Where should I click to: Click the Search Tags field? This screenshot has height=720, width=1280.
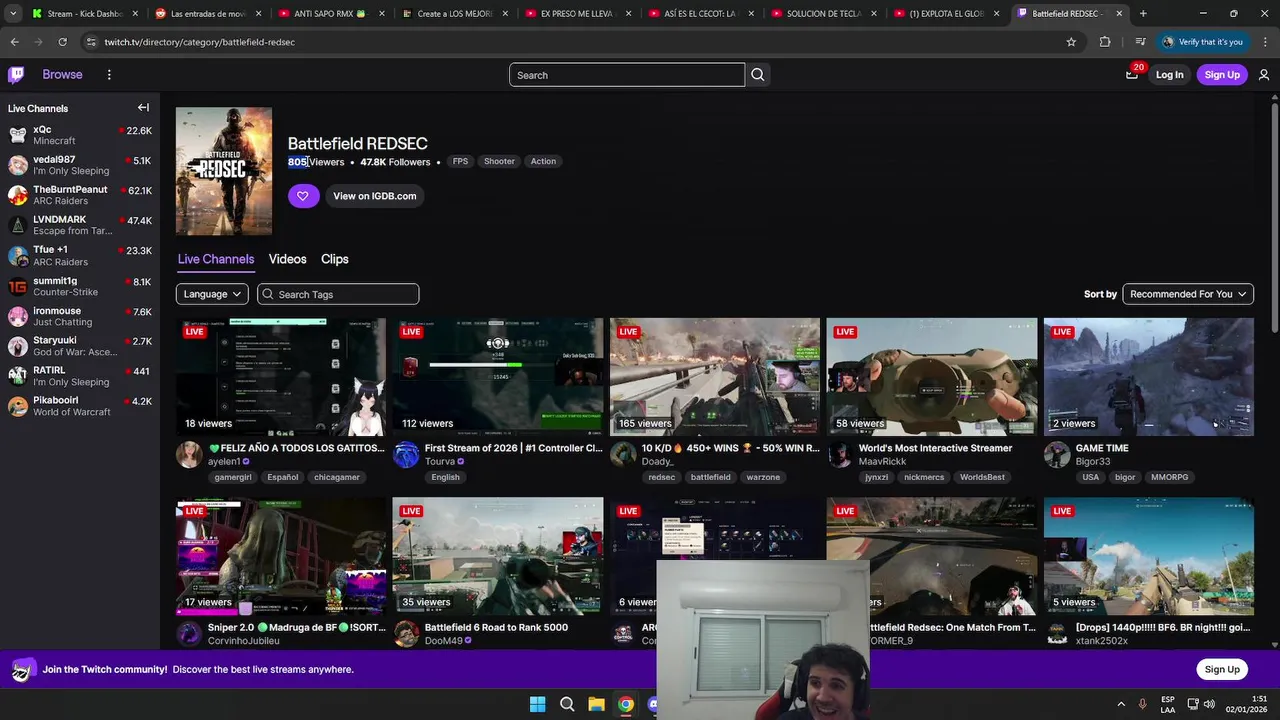click(x=338, y=294)
